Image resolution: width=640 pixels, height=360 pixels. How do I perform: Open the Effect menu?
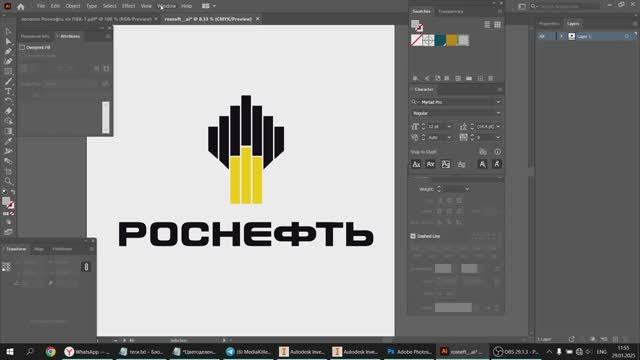(x=128, y=6)
